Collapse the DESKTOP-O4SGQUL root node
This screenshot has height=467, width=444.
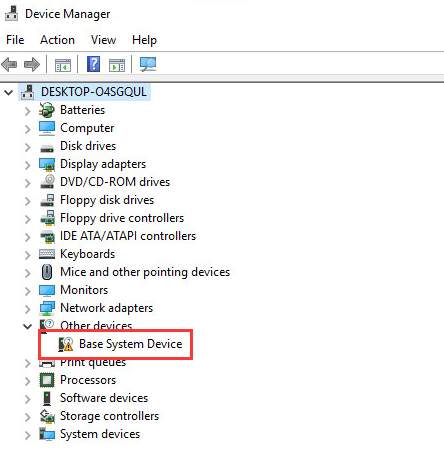(9, 92)
